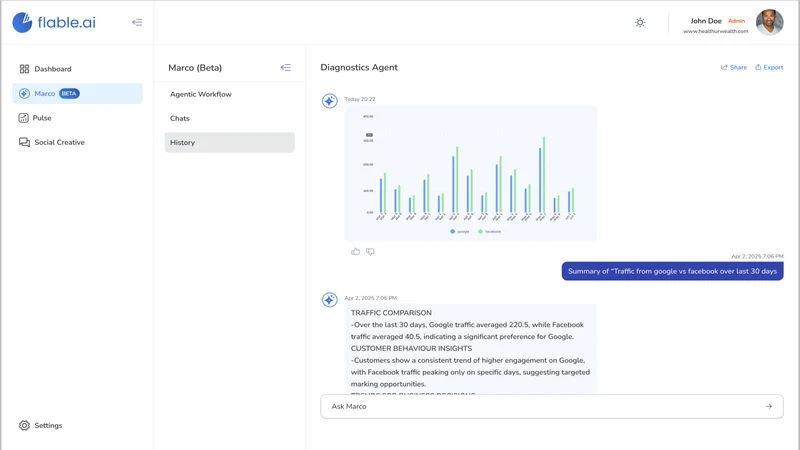Click the CUSTOMER BEHAVIOUR INSIGHTS heading
This screenshot has height=450, width=800.
tap(411, 348)
